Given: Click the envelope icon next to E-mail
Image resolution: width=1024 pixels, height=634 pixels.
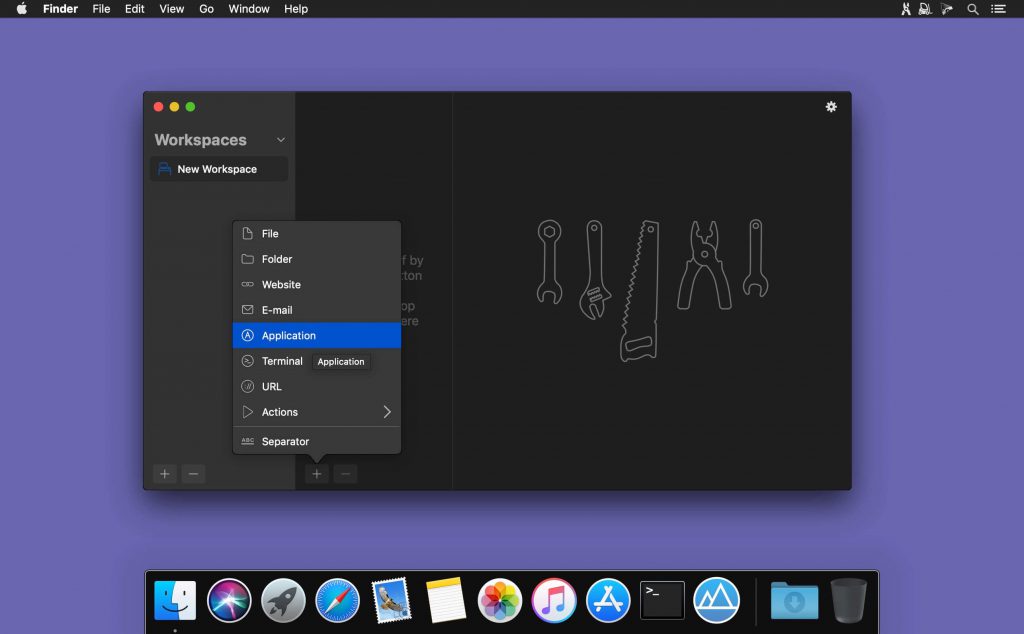Looking at the screenshot, I should [x=247, y=309].
